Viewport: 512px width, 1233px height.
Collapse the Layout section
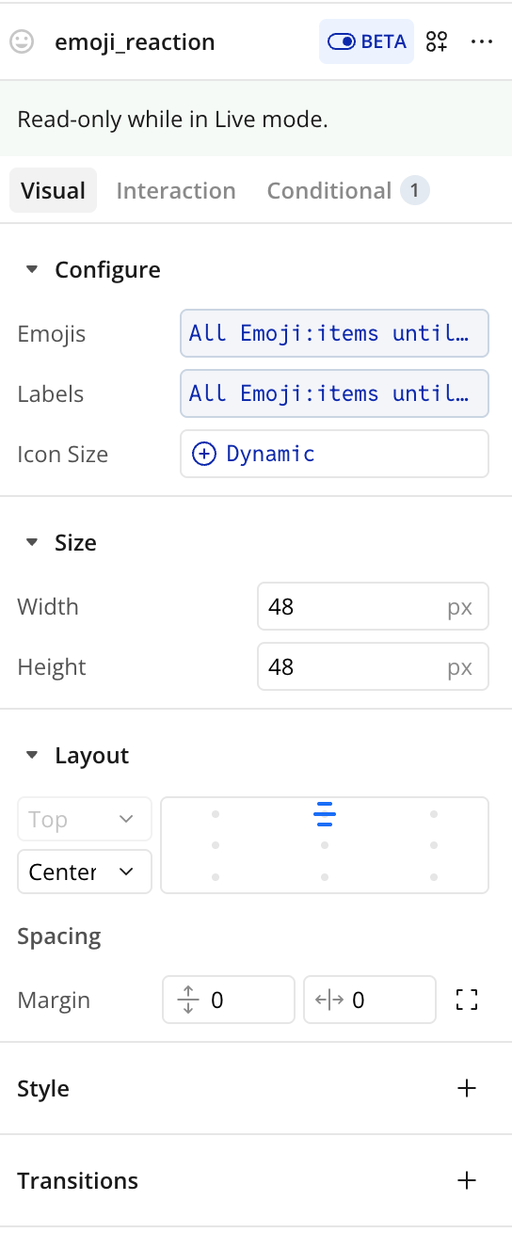[32, 756]
